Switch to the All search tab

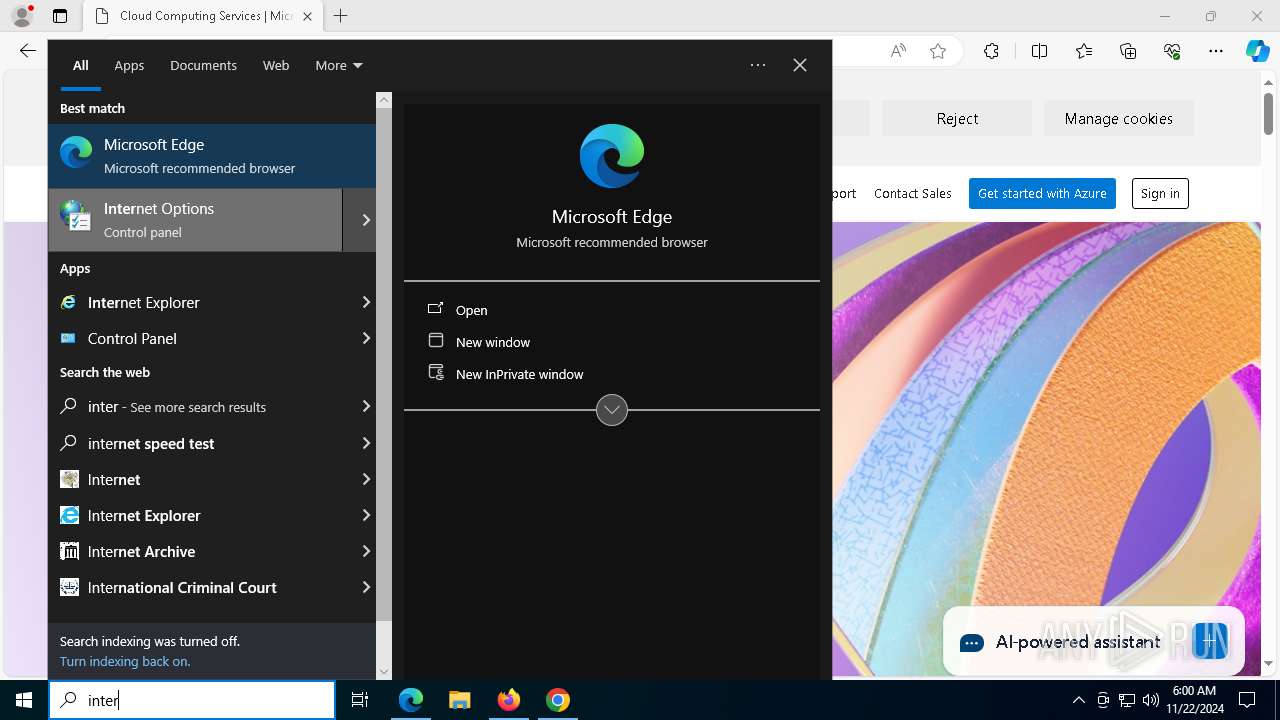pyautogui.click(x=81, y=65)
